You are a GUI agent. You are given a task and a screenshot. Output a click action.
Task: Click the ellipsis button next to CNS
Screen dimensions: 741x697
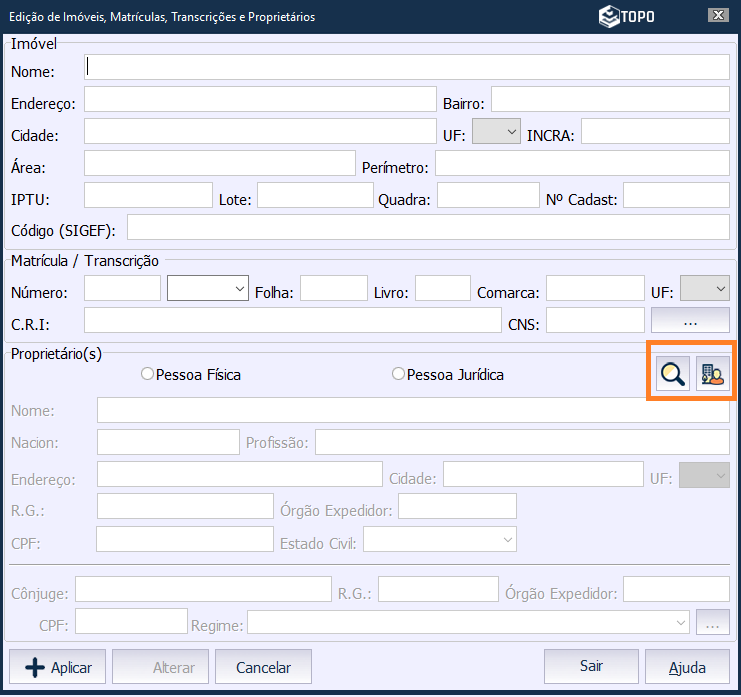(690, 321)
